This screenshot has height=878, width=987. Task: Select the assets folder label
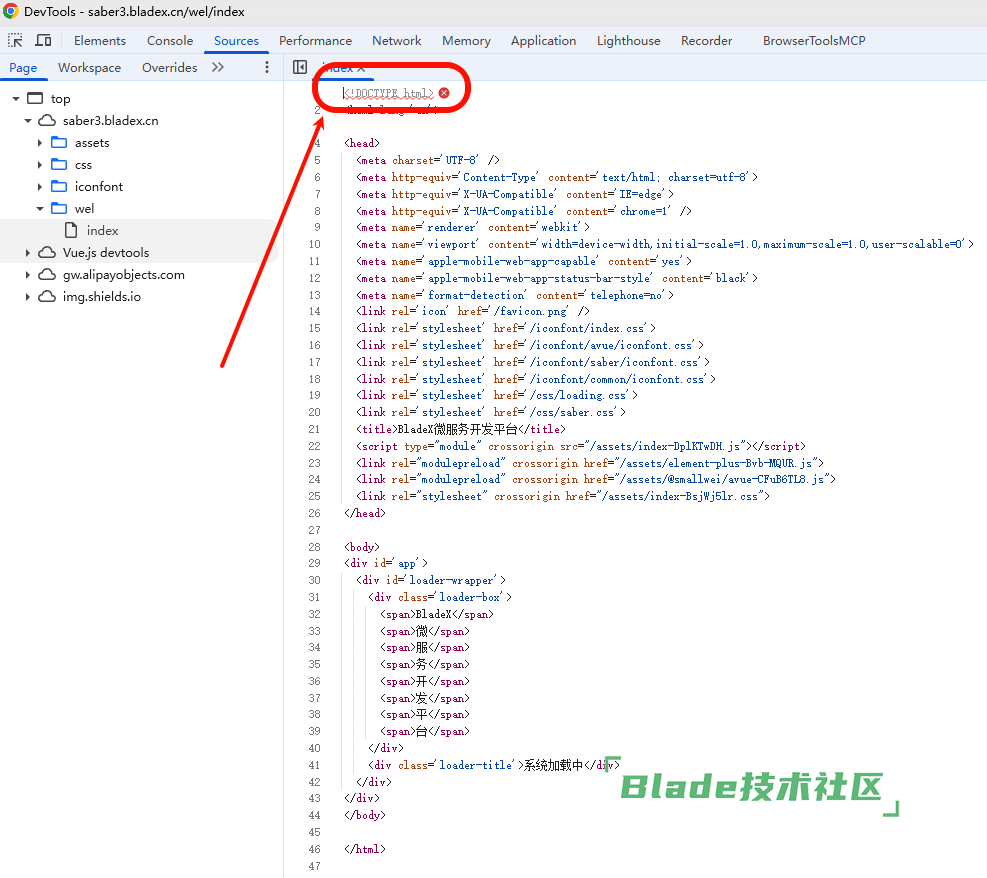[x=92, y=143]
